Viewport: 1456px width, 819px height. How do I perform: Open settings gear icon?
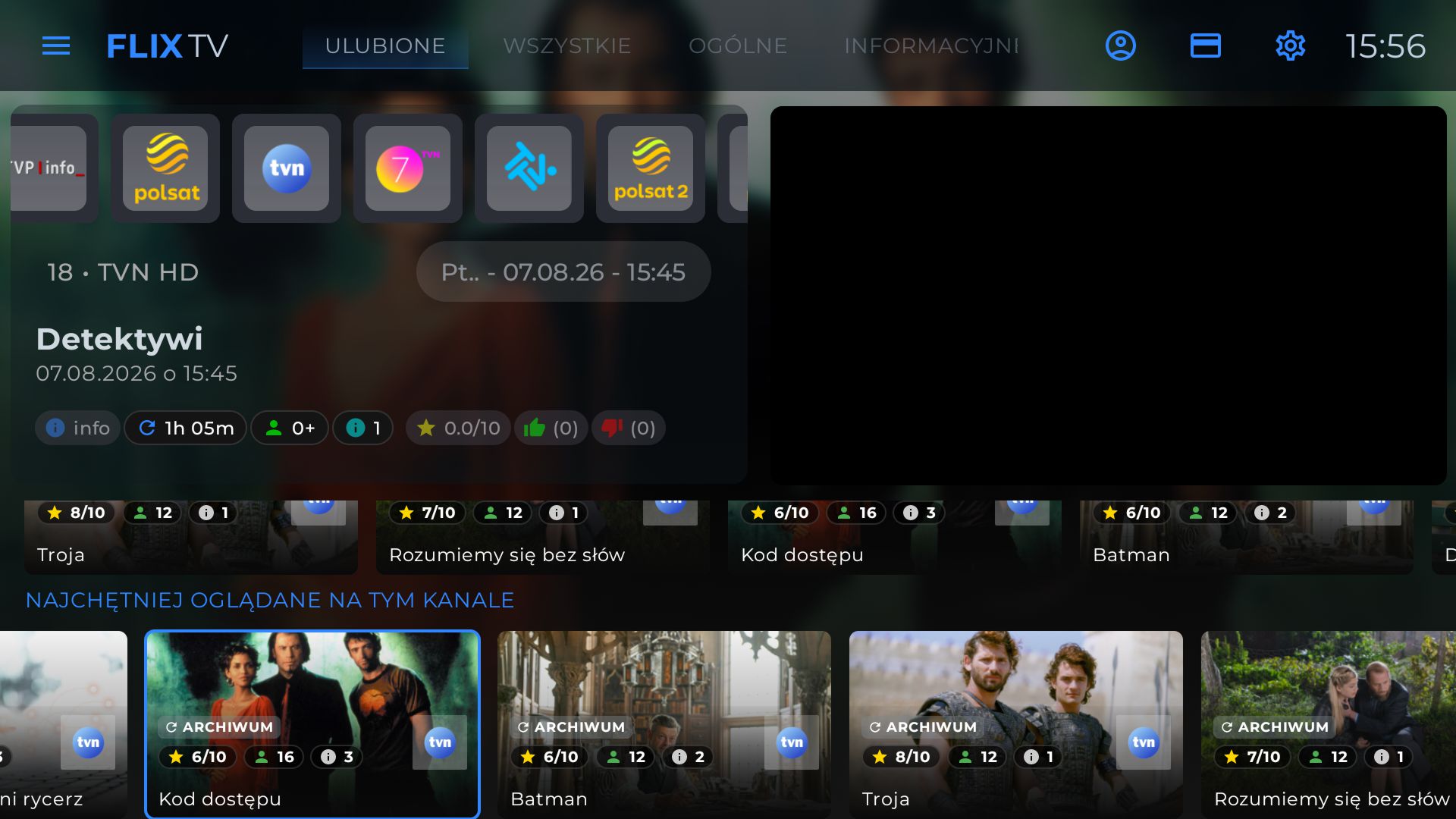click(x=1290, y=45)
